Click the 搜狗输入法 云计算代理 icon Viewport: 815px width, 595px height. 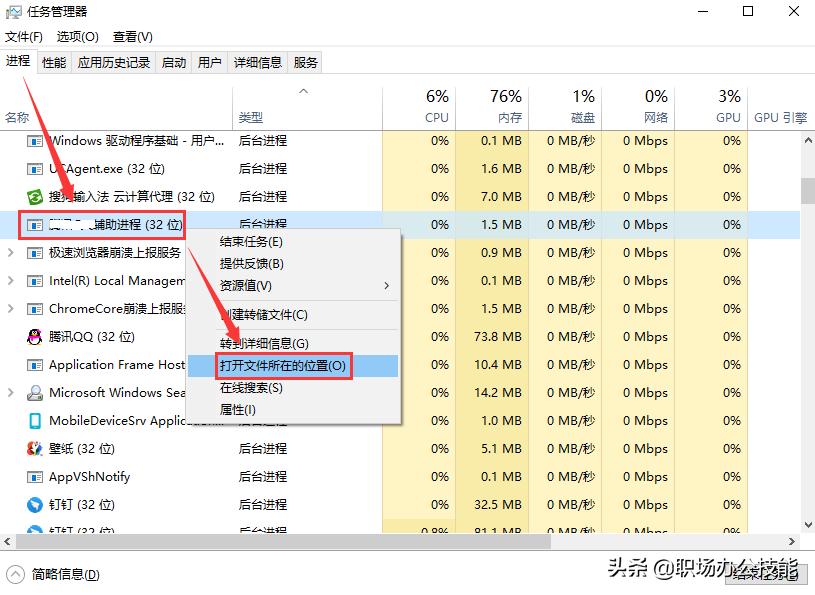pos(35,196)
